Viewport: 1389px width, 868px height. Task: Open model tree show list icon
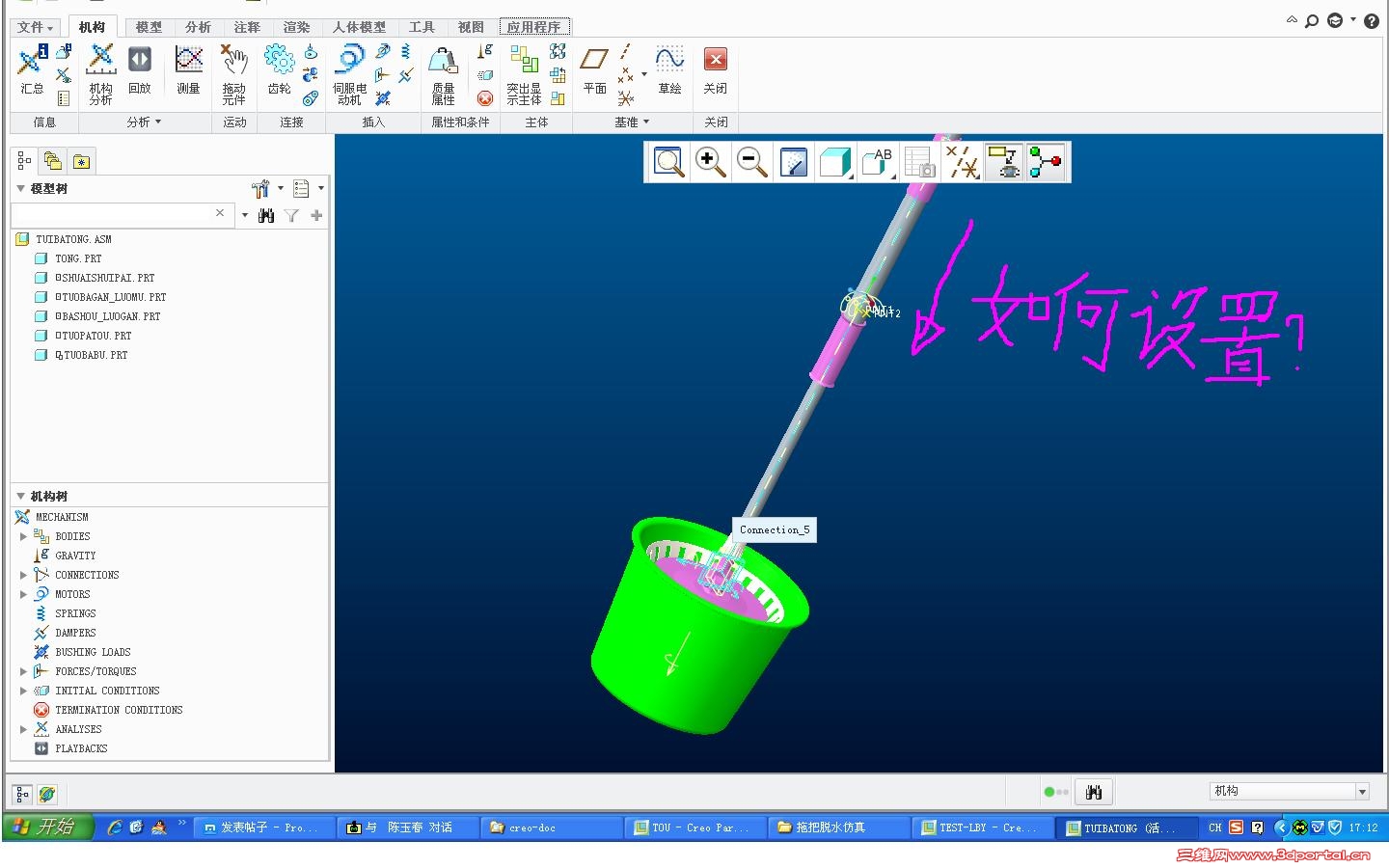301,188
